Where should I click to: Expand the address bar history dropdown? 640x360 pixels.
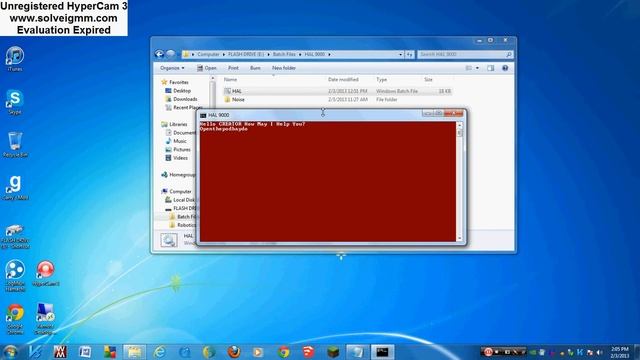400,54
